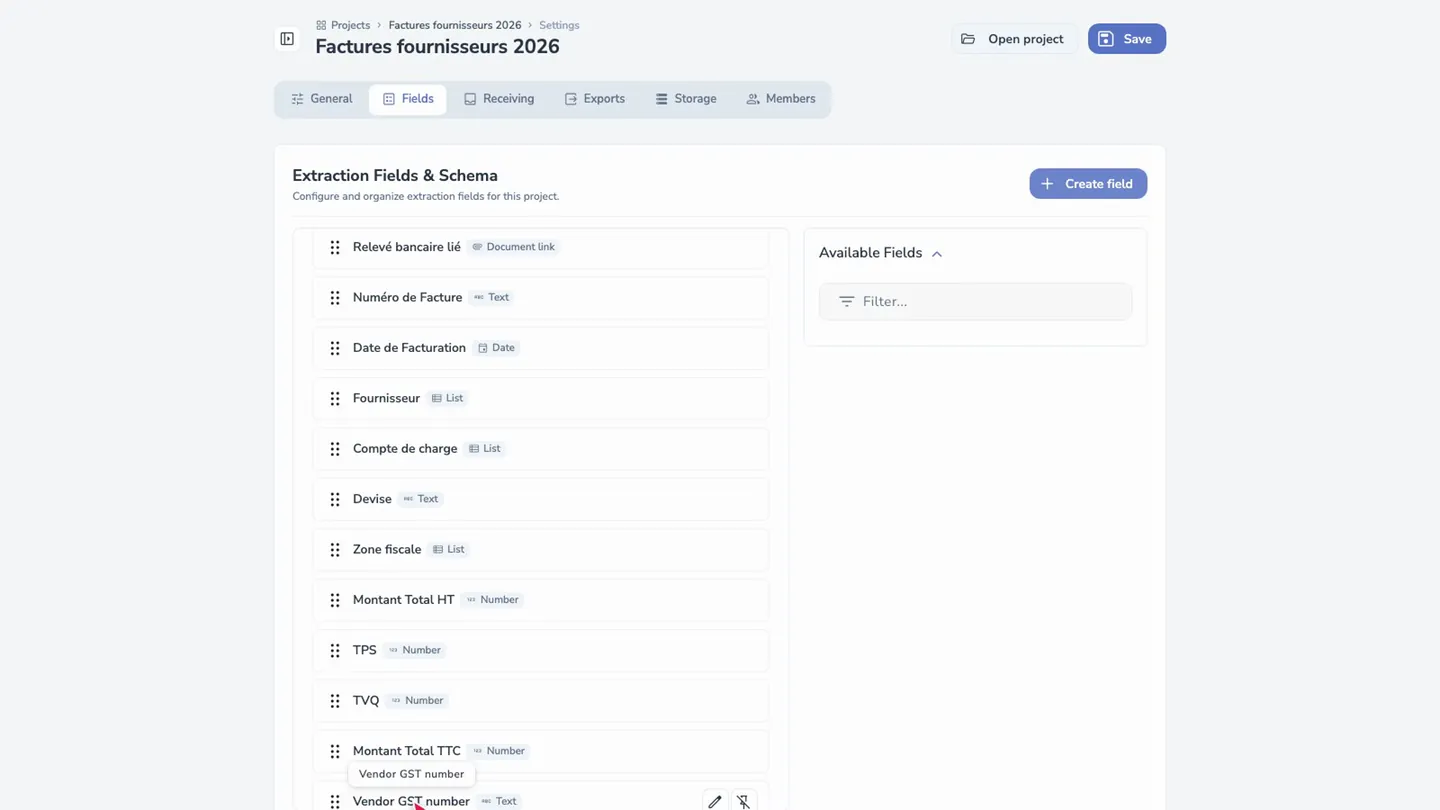Click the drag handle for Vendor GST number

coord(335,801)
